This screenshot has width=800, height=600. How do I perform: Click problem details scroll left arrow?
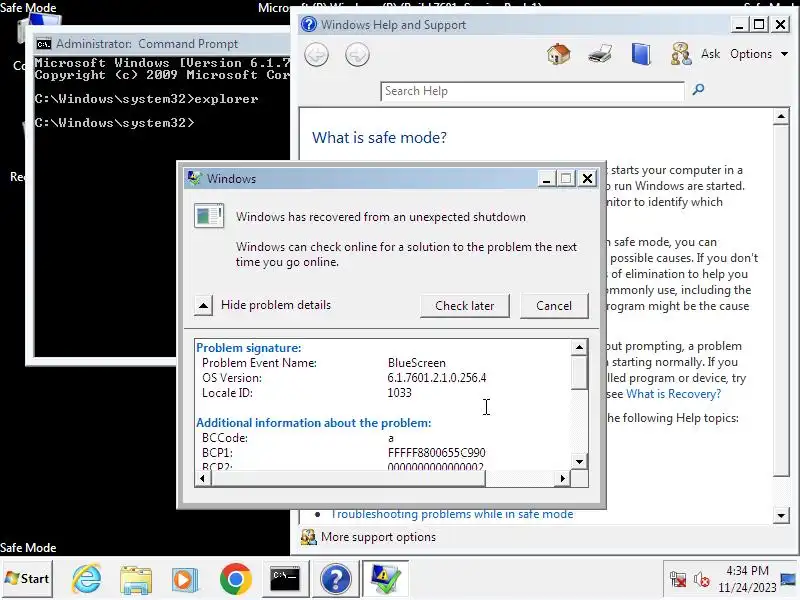pyautogui.click(x=203, y=479)
